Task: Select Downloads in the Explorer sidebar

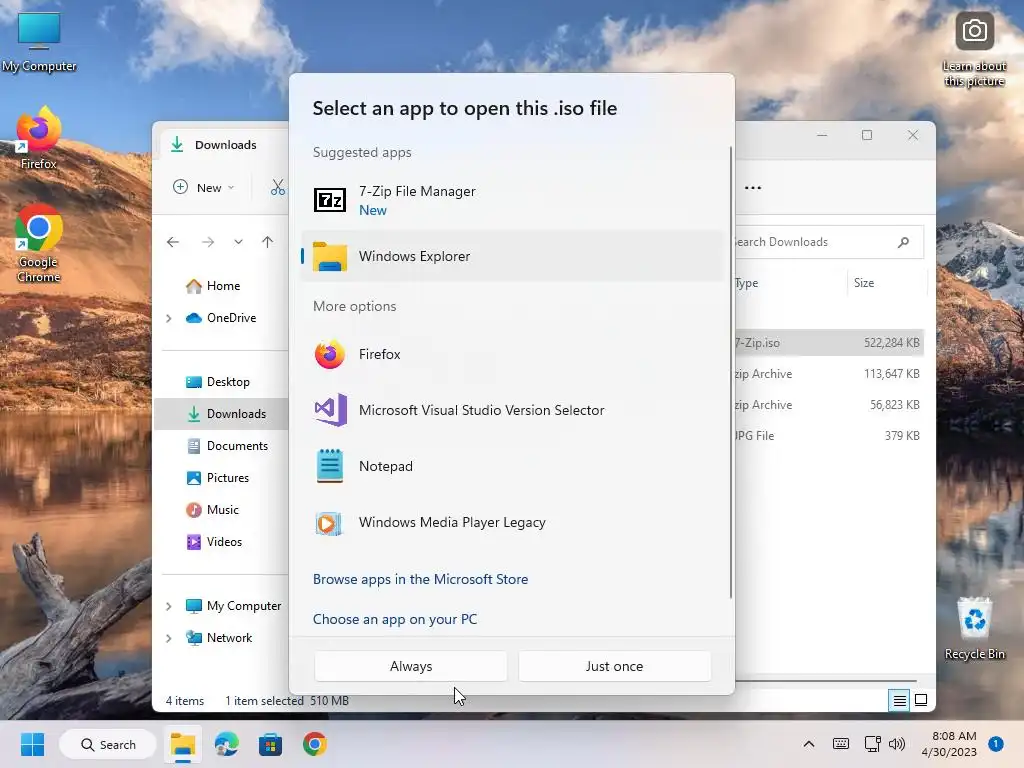Action: coord(222,414)
